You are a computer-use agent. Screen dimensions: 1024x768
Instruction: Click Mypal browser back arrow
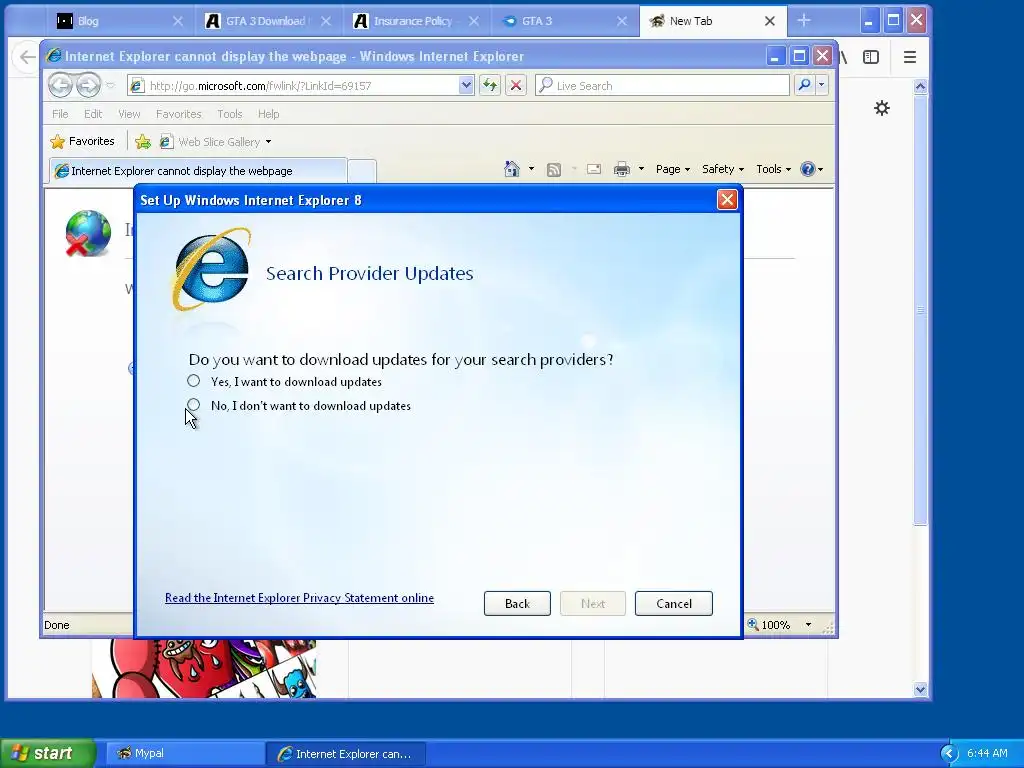click(26, 57)
